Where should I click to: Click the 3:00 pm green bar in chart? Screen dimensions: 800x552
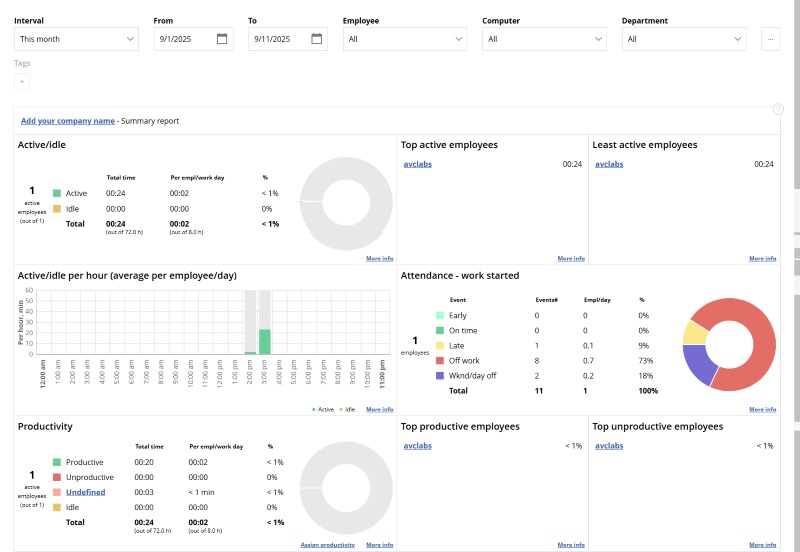pos(265,341)
